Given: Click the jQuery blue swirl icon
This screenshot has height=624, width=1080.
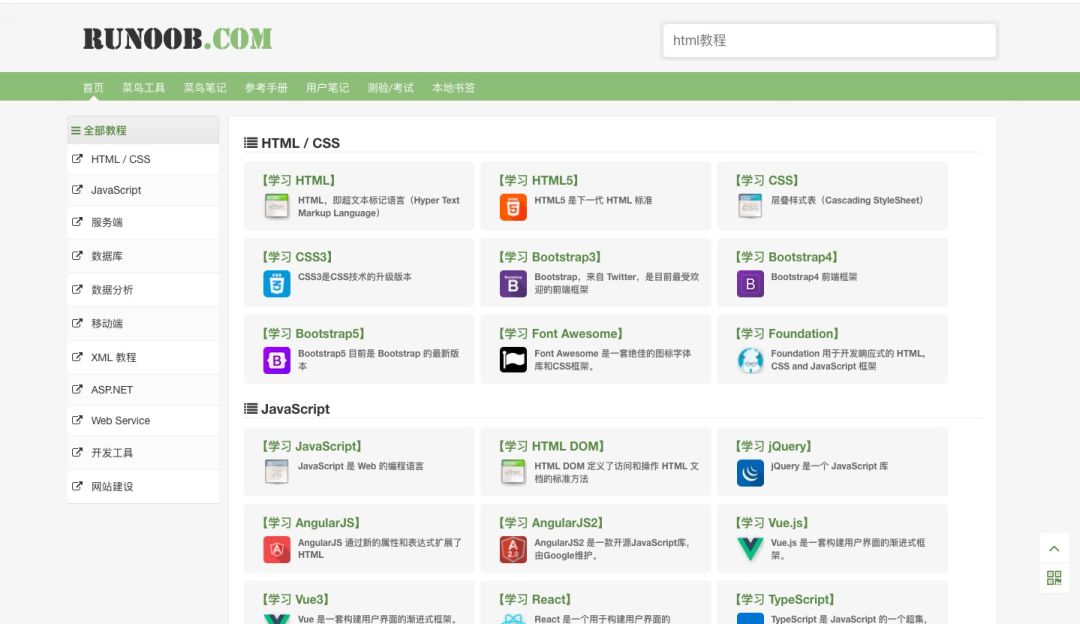Looking at the screenshot, I should coord(750,472).
